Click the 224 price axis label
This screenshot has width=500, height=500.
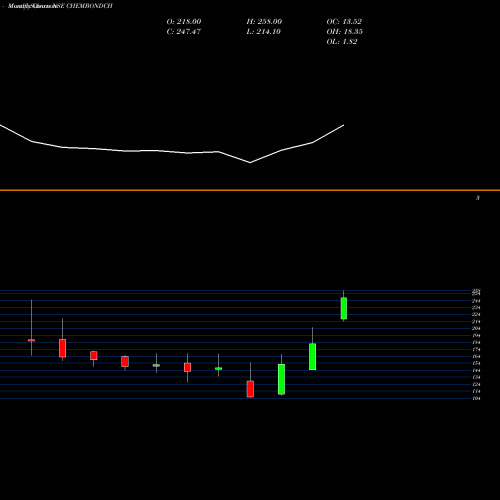pyautogui.click(x=476, y=315)
